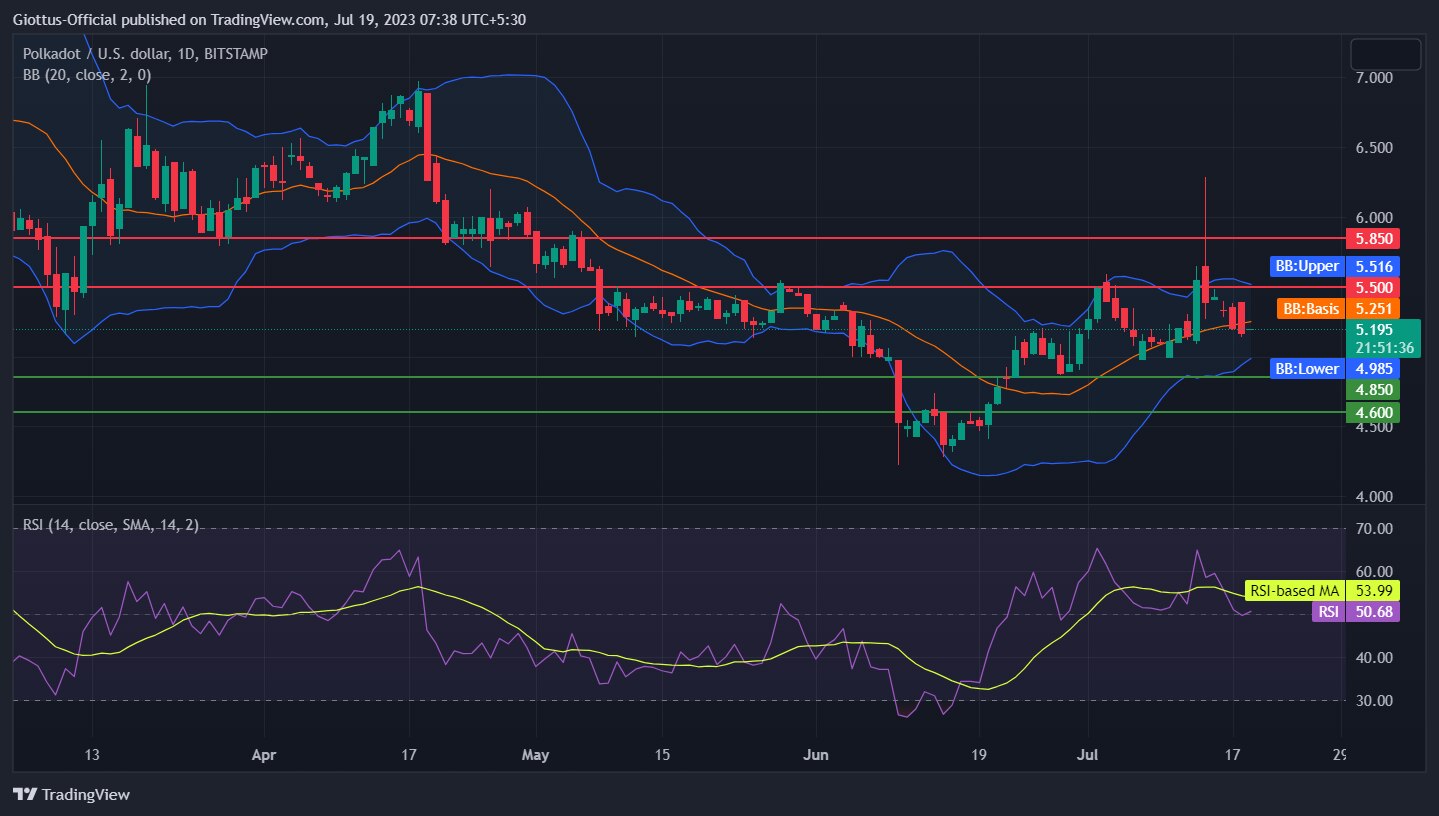Screen dimensions: 1439x816
Task: Click the 70.00 level on RSI axis
Action: pyautogui.click(x=1371, y=529)
